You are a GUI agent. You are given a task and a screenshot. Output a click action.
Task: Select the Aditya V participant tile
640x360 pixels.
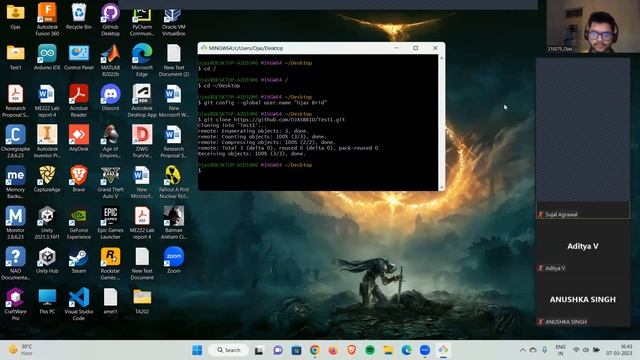(x=583, y=247)
